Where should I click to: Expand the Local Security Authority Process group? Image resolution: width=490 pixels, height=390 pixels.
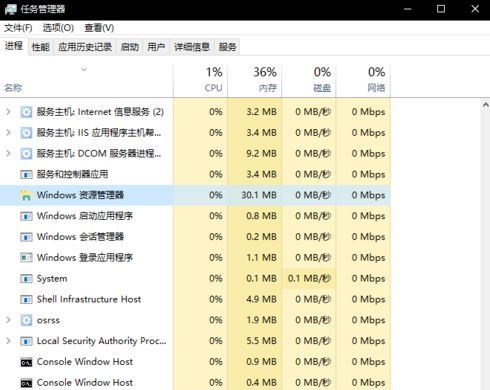[9, 341]
